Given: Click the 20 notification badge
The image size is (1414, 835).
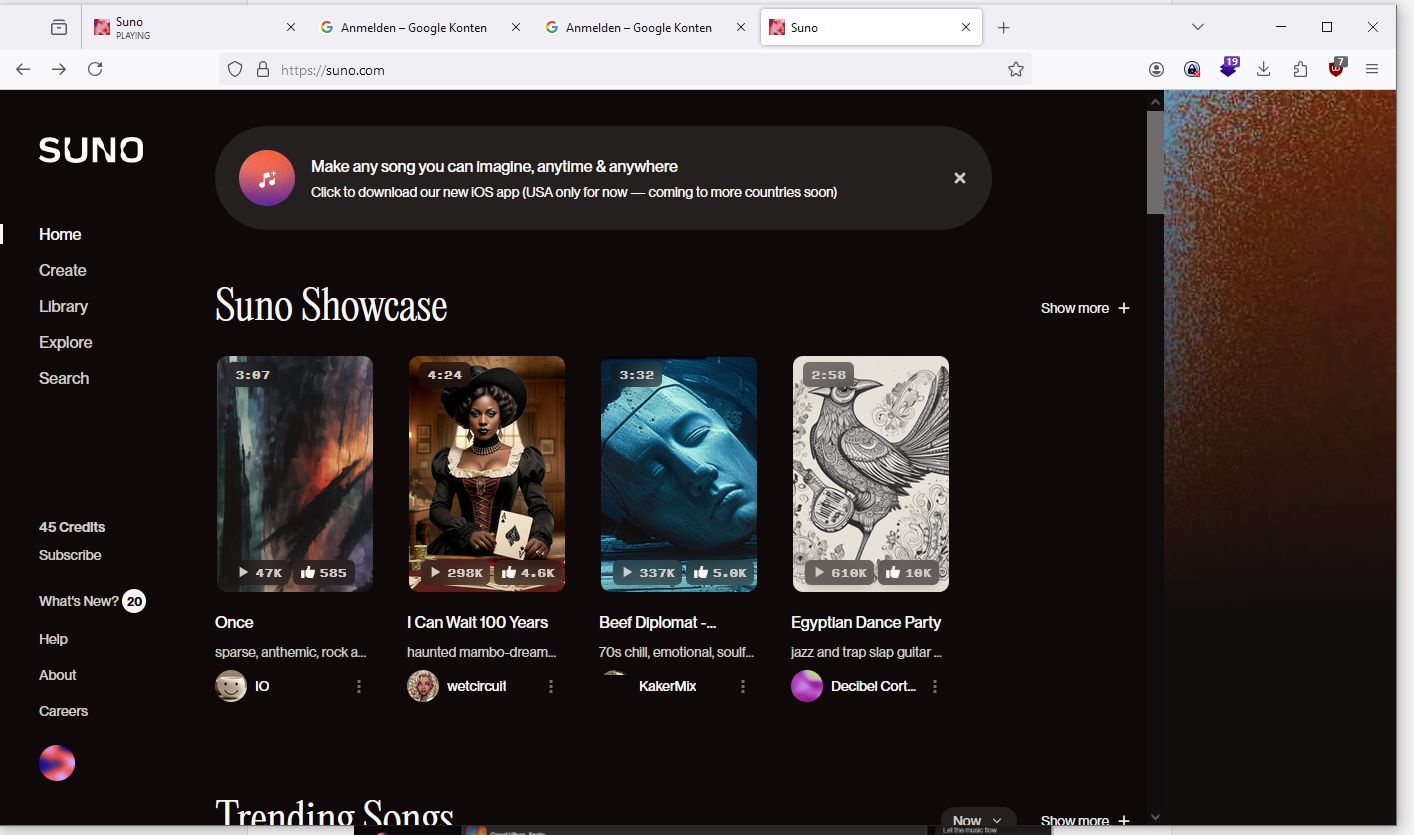Looking at the screenshot, I should point(134,601).
